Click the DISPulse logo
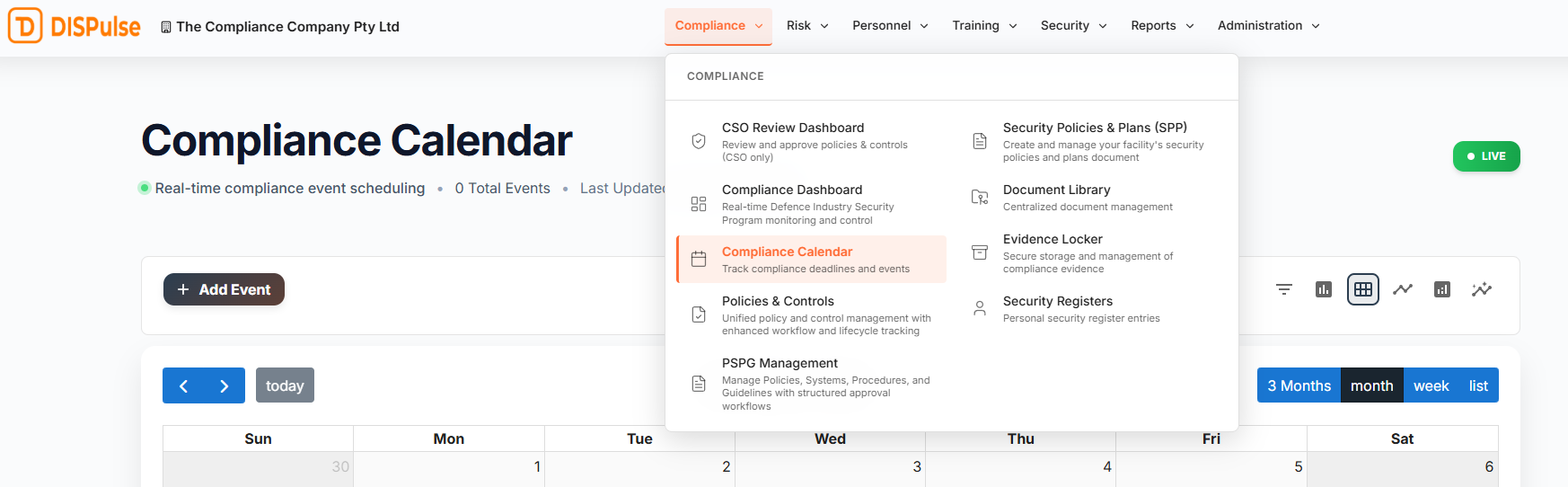The image size is (1568, 487). click(x=75, y=26)
